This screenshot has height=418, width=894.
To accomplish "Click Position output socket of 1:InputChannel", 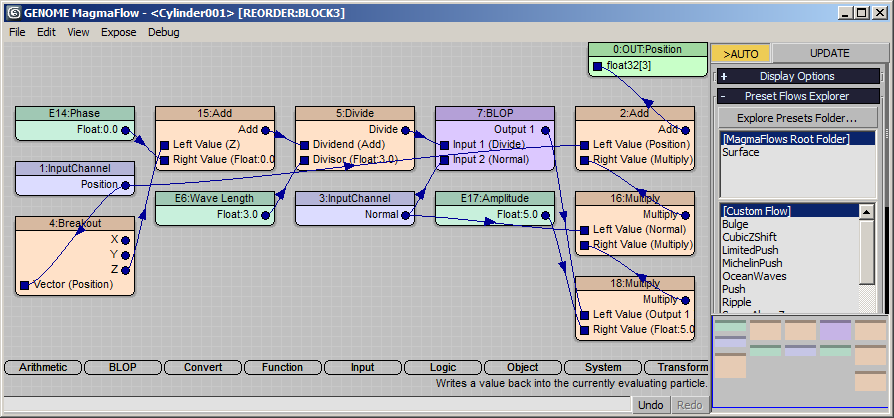I will pyautogui.click(x=125, y=185).
